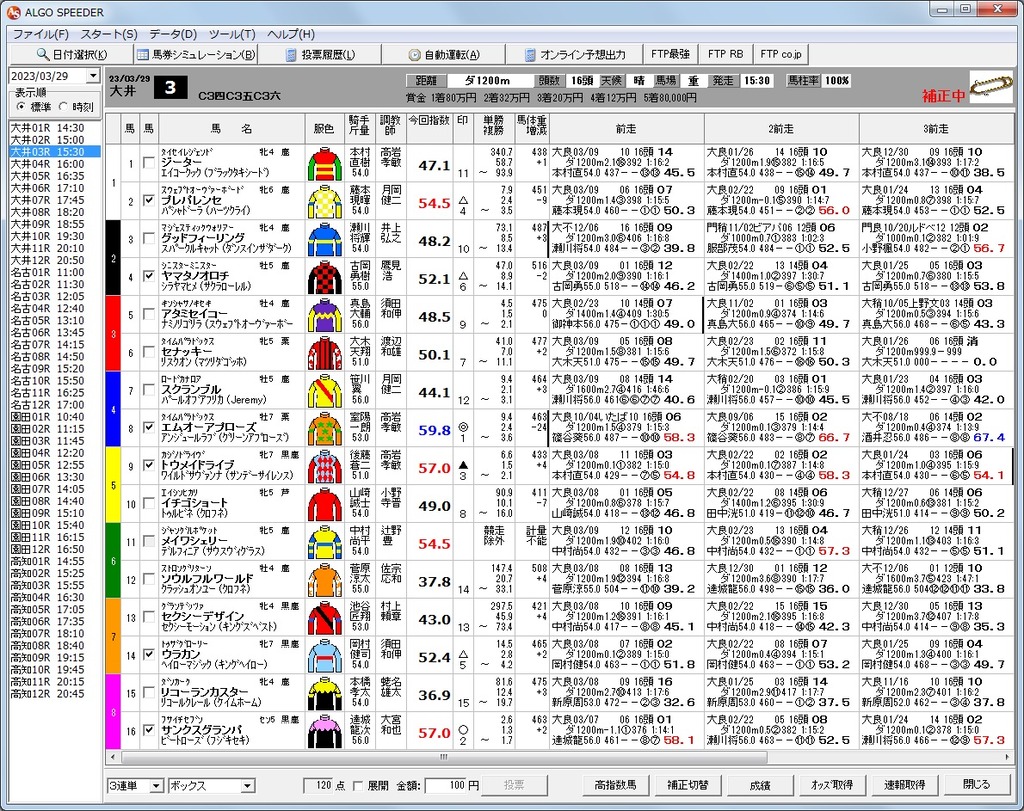The width and height of the screenshot is (1024, 811).
Task: Click jockey silks icon for セナッキー
Action: point(325,353)
